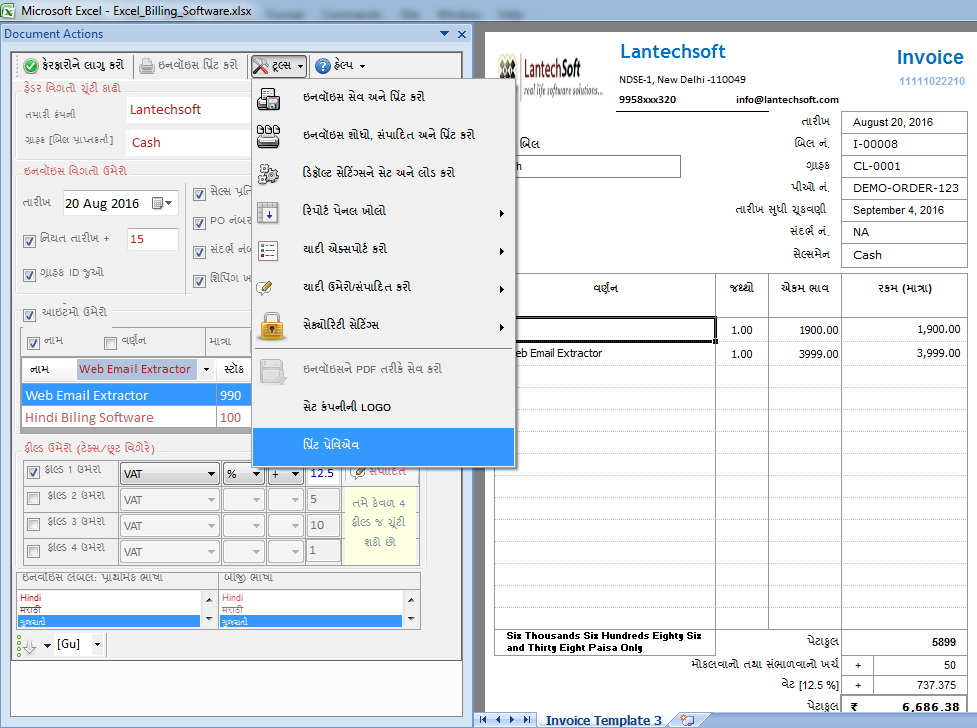This screenshot has height=728, width=977.
Task: Select Hindi Biling Software row in item list
Action: tap(136, 418)
